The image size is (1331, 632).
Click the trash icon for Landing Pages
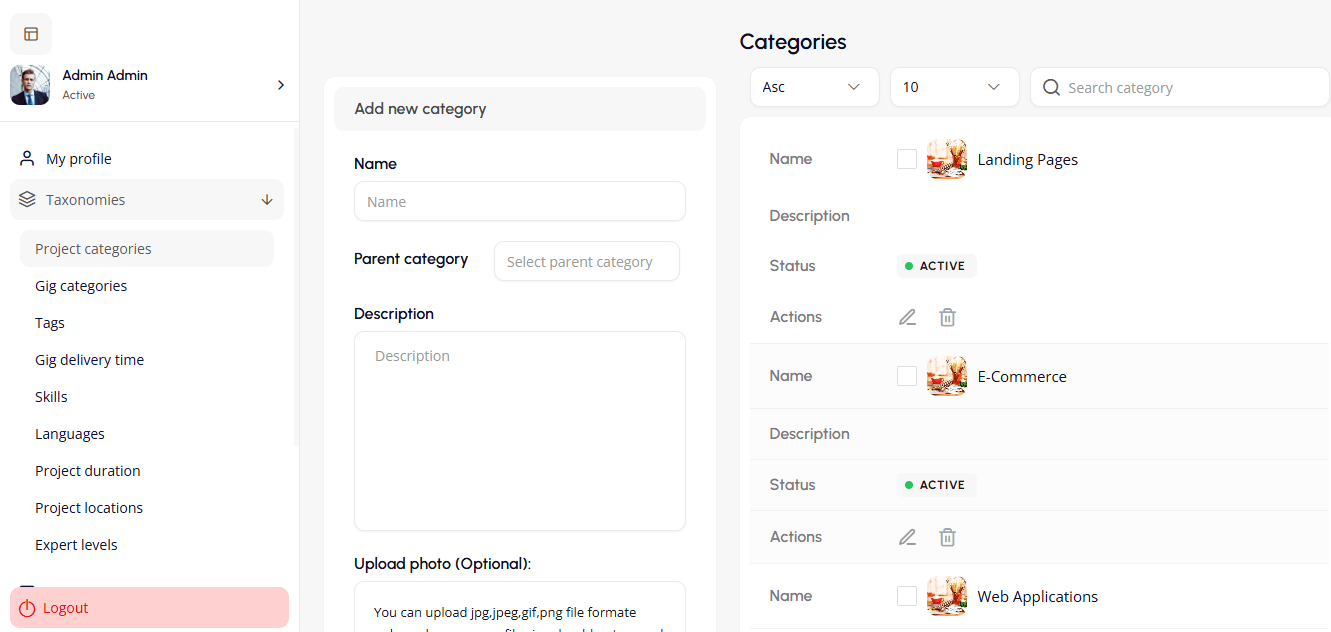(947, 317)
